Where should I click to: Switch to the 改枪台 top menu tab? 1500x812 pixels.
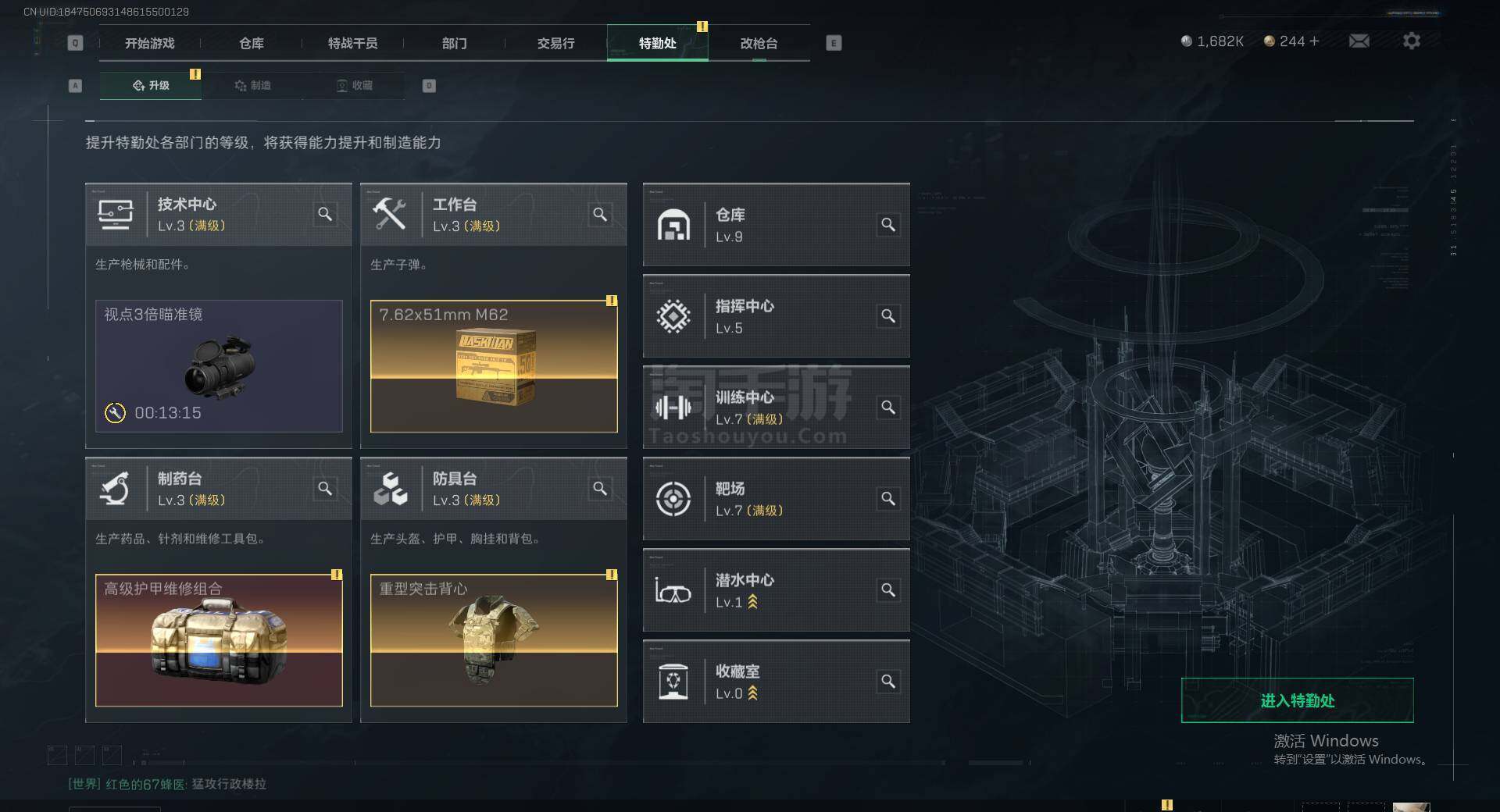click(x=759, y=43)
